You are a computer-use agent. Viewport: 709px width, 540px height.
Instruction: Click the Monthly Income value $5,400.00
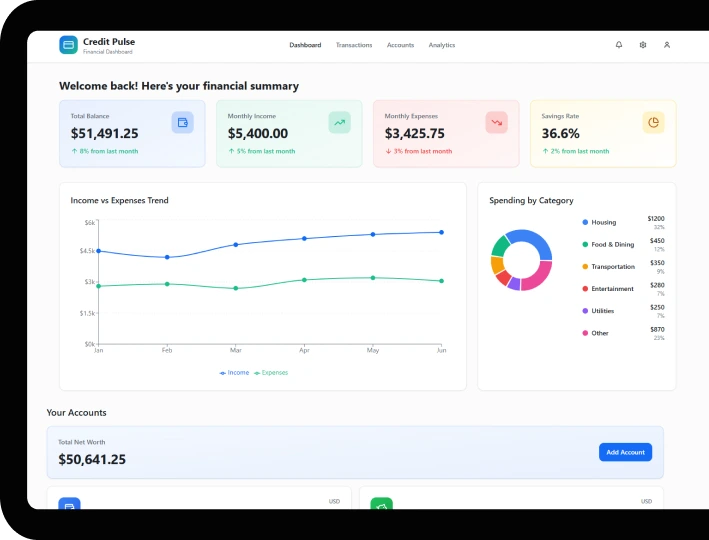coord(258,133)
